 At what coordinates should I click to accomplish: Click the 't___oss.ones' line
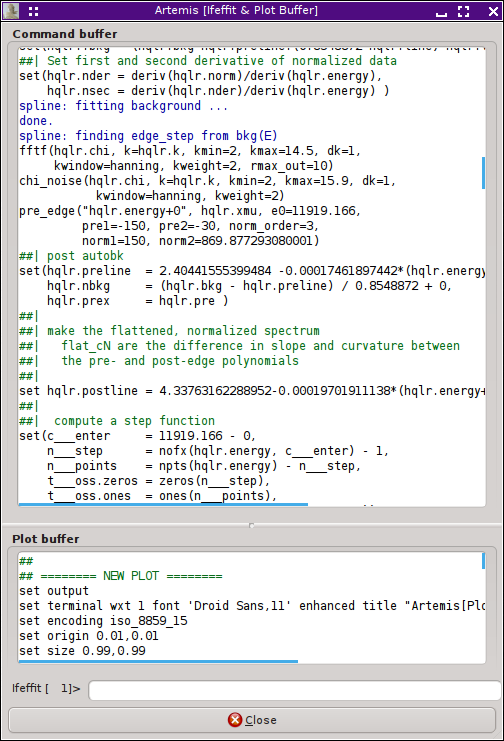pos(162,496)
